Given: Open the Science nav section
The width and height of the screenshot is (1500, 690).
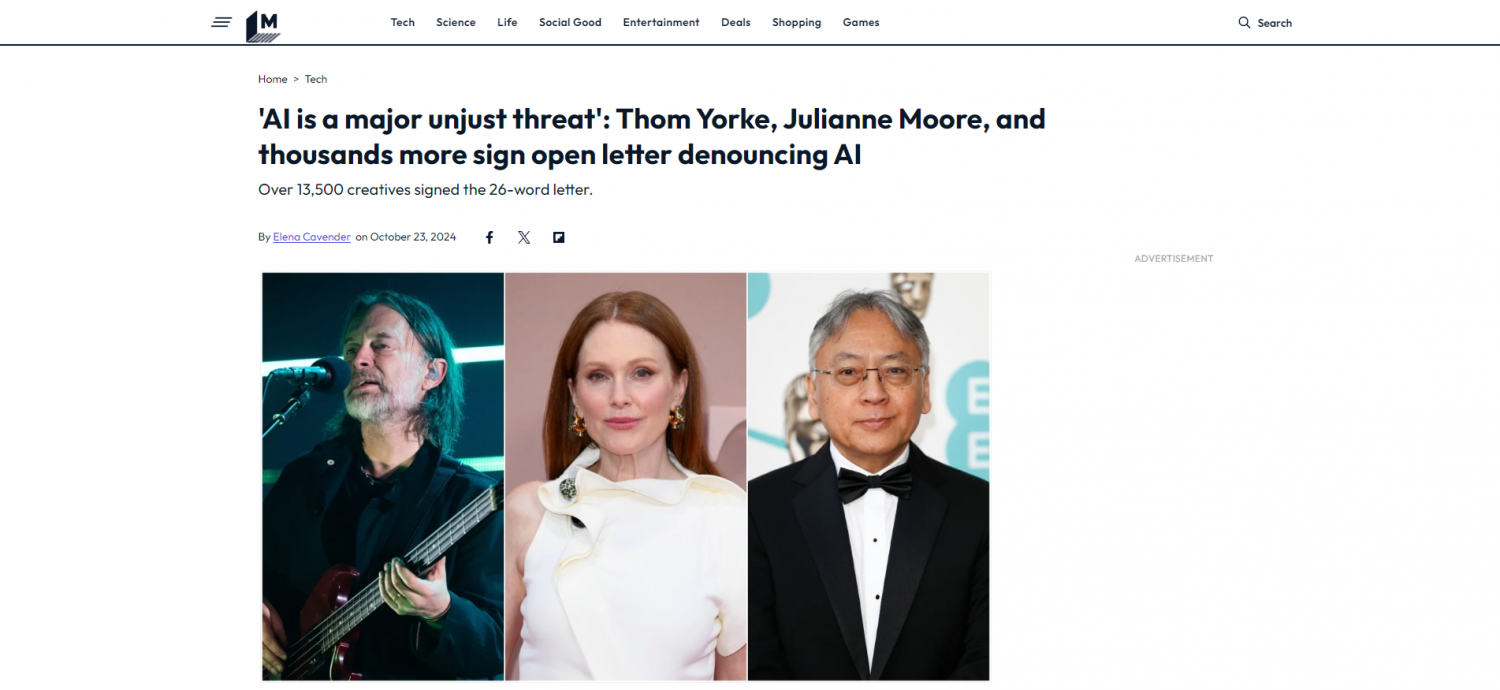Looking at the screenshot, I should pyautogui.click(x=456, y=22).
